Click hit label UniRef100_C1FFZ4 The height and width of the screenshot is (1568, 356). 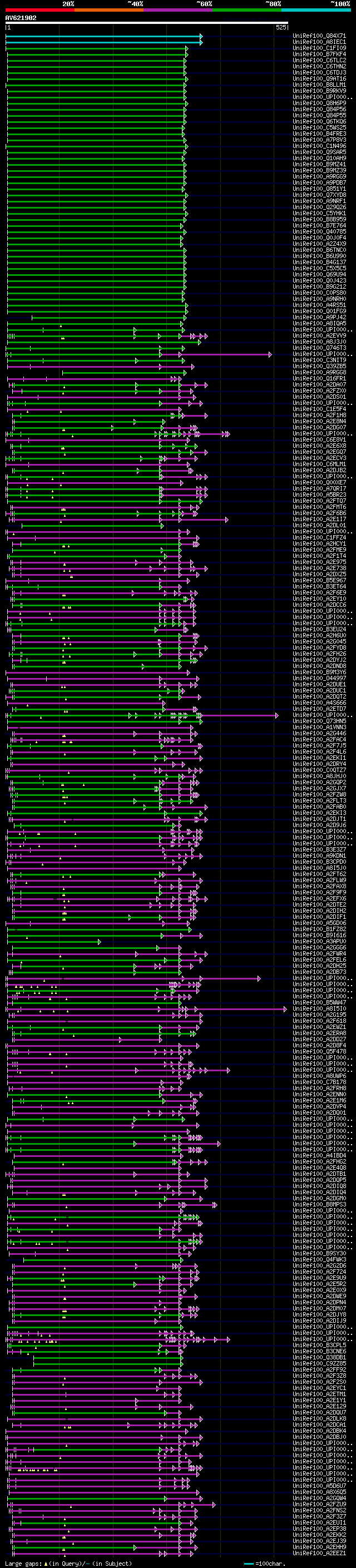(x=319, y=537)
